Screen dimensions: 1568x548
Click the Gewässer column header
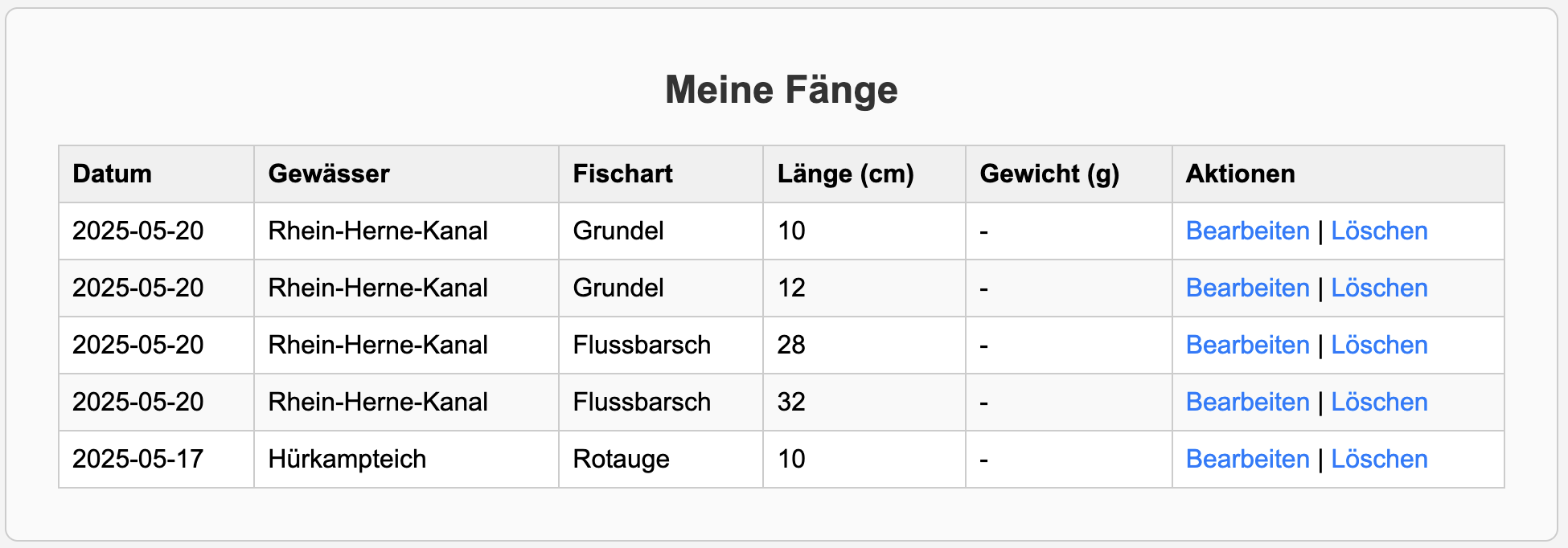(407, 174)
